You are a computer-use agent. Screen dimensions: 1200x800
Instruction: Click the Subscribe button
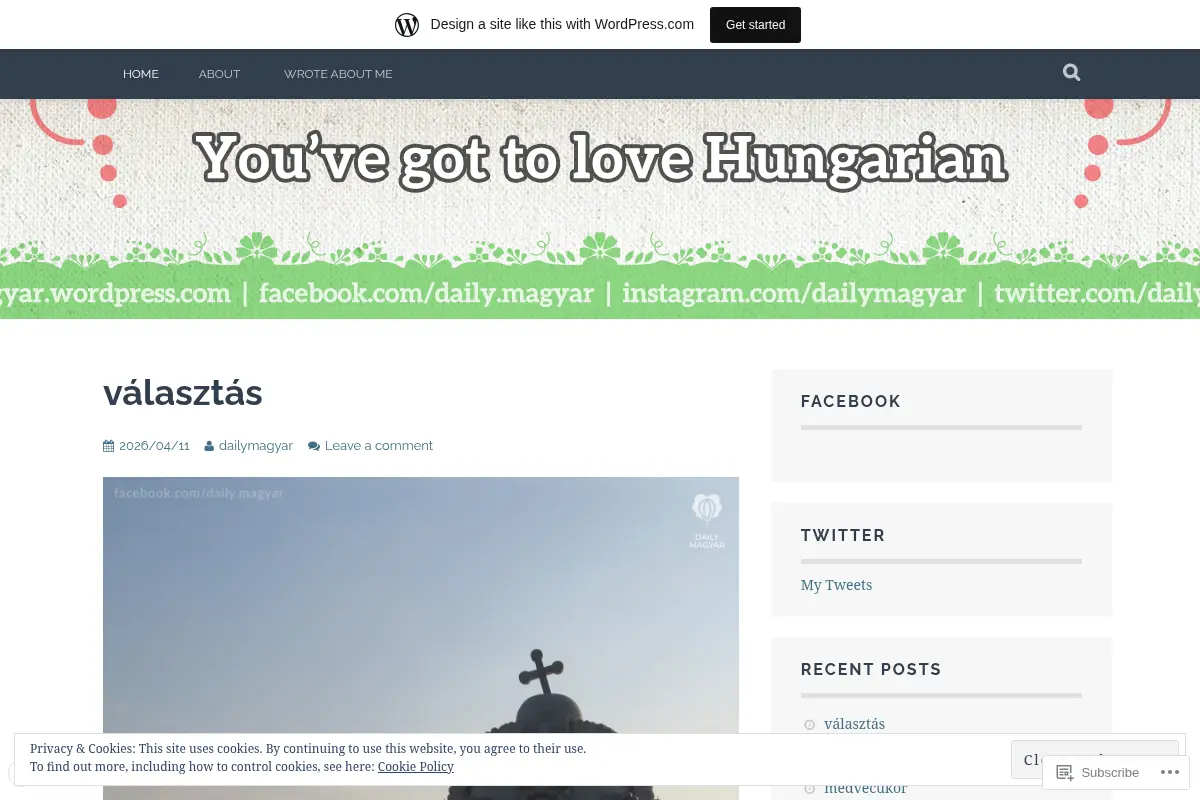(1098, 772)
